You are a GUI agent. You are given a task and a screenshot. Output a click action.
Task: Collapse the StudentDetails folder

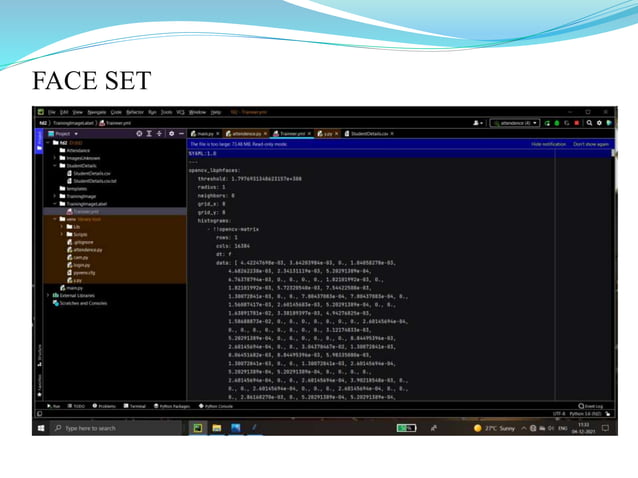55,166
